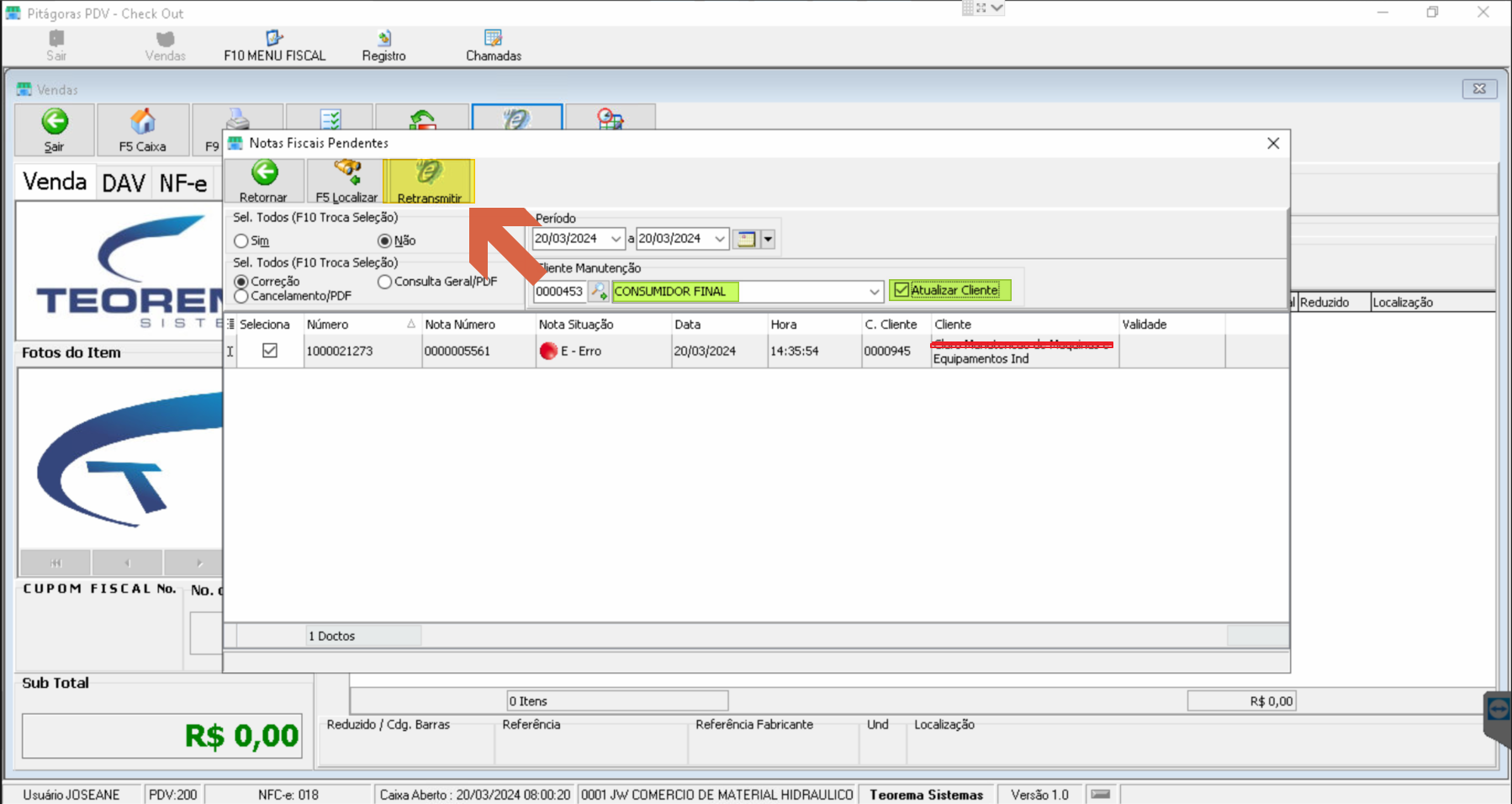
Task: Click the client code field 0000453
Action: tap(559, 292)
